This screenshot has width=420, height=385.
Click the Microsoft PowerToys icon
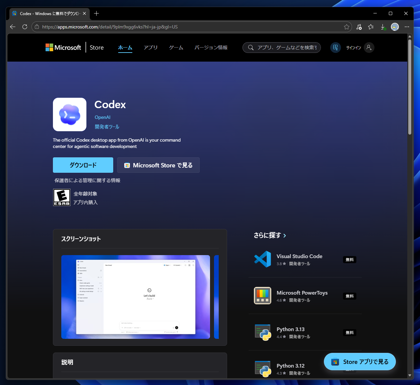[263, 296]
